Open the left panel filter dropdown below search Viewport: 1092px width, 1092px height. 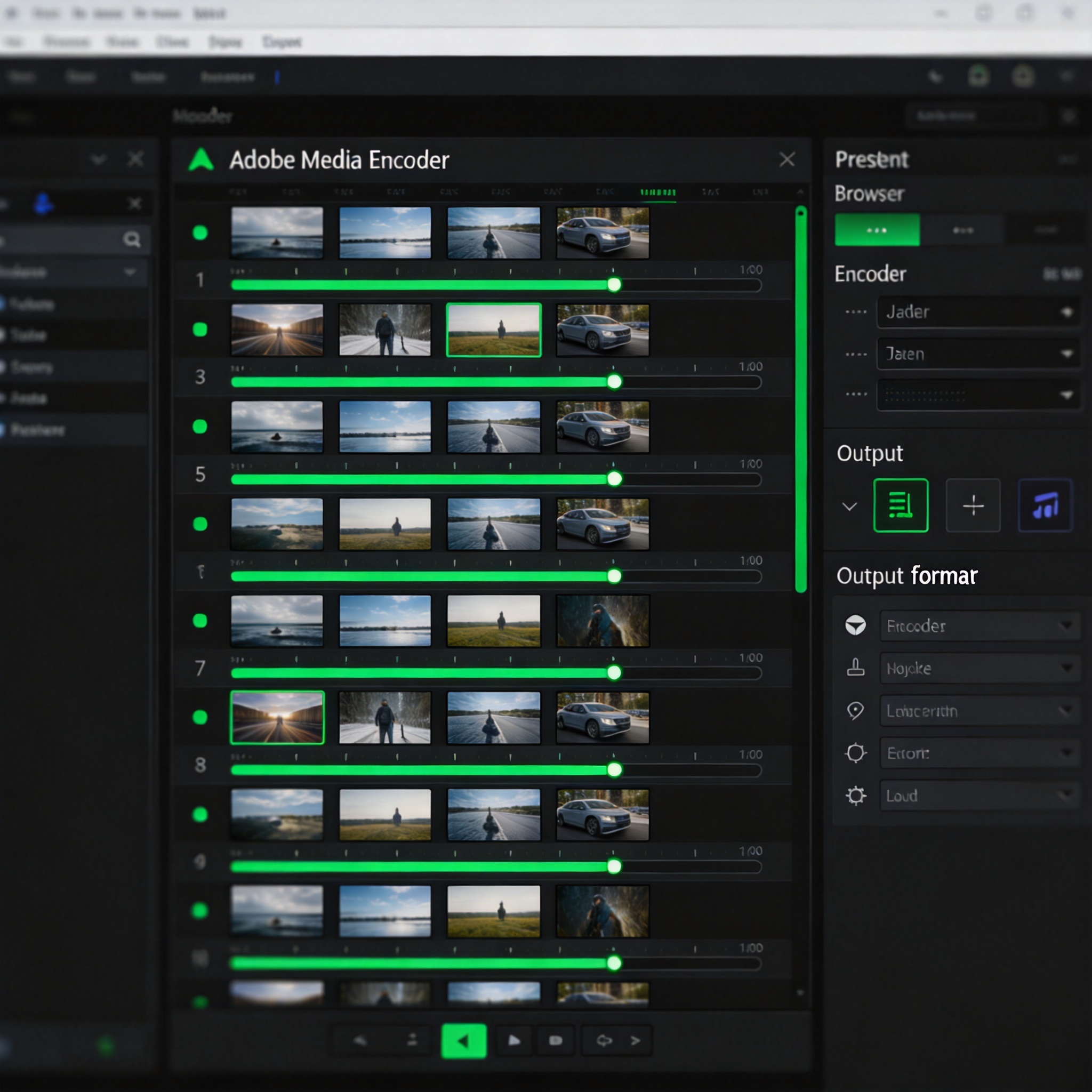74,272
